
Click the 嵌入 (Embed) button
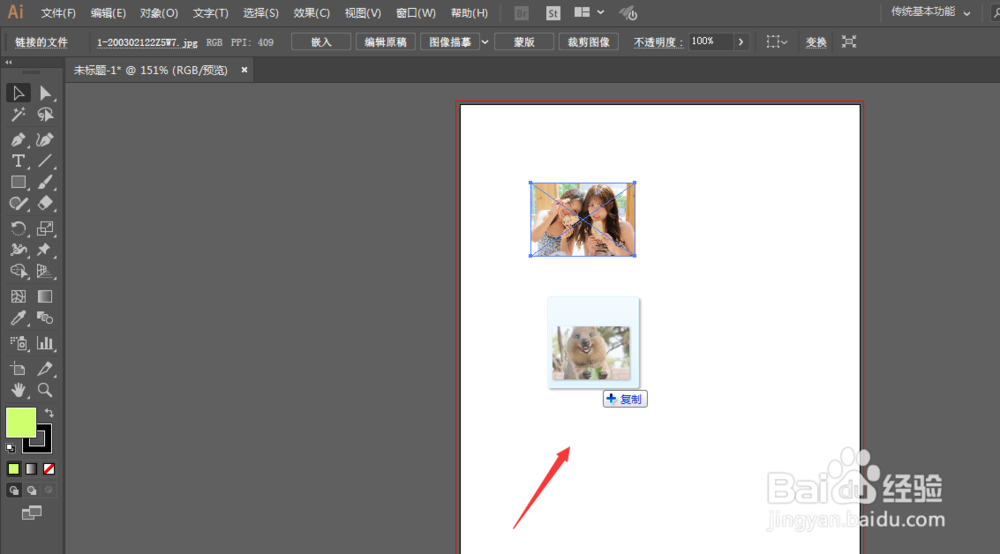(x=321, y=42)
